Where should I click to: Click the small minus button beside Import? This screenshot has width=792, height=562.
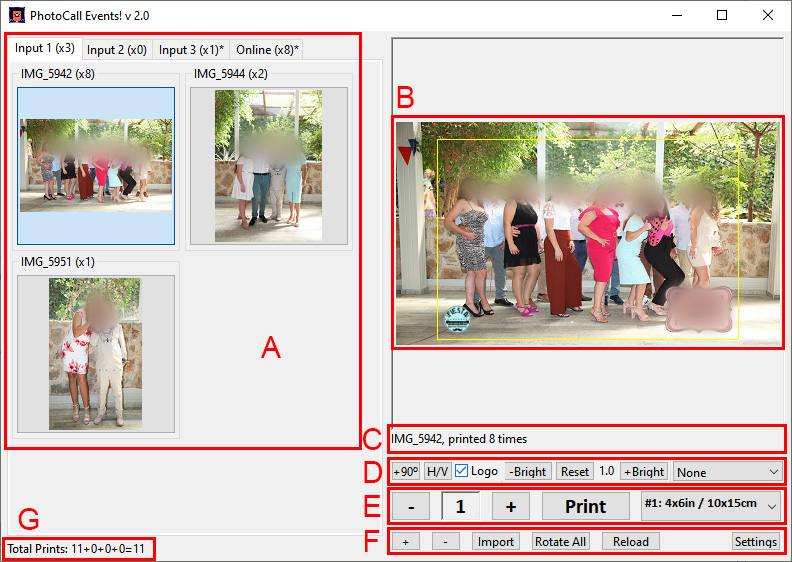[x=447, y=541]
